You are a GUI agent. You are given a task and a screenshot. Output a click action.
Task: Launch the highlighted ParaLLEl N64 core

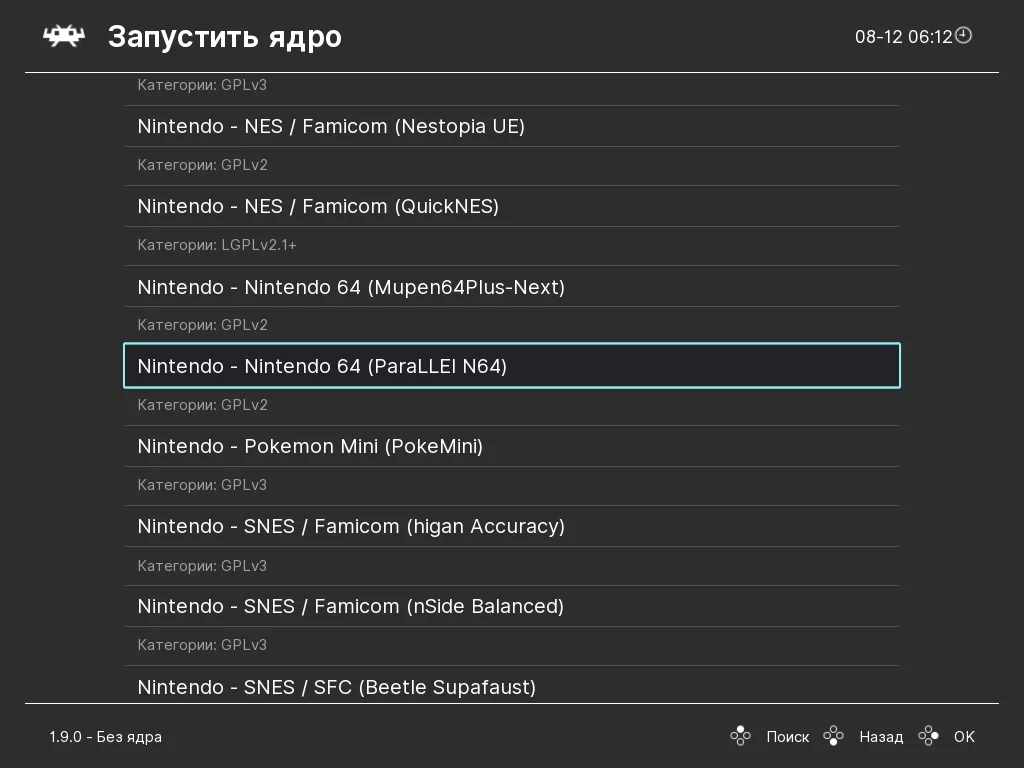coord(322,366)
